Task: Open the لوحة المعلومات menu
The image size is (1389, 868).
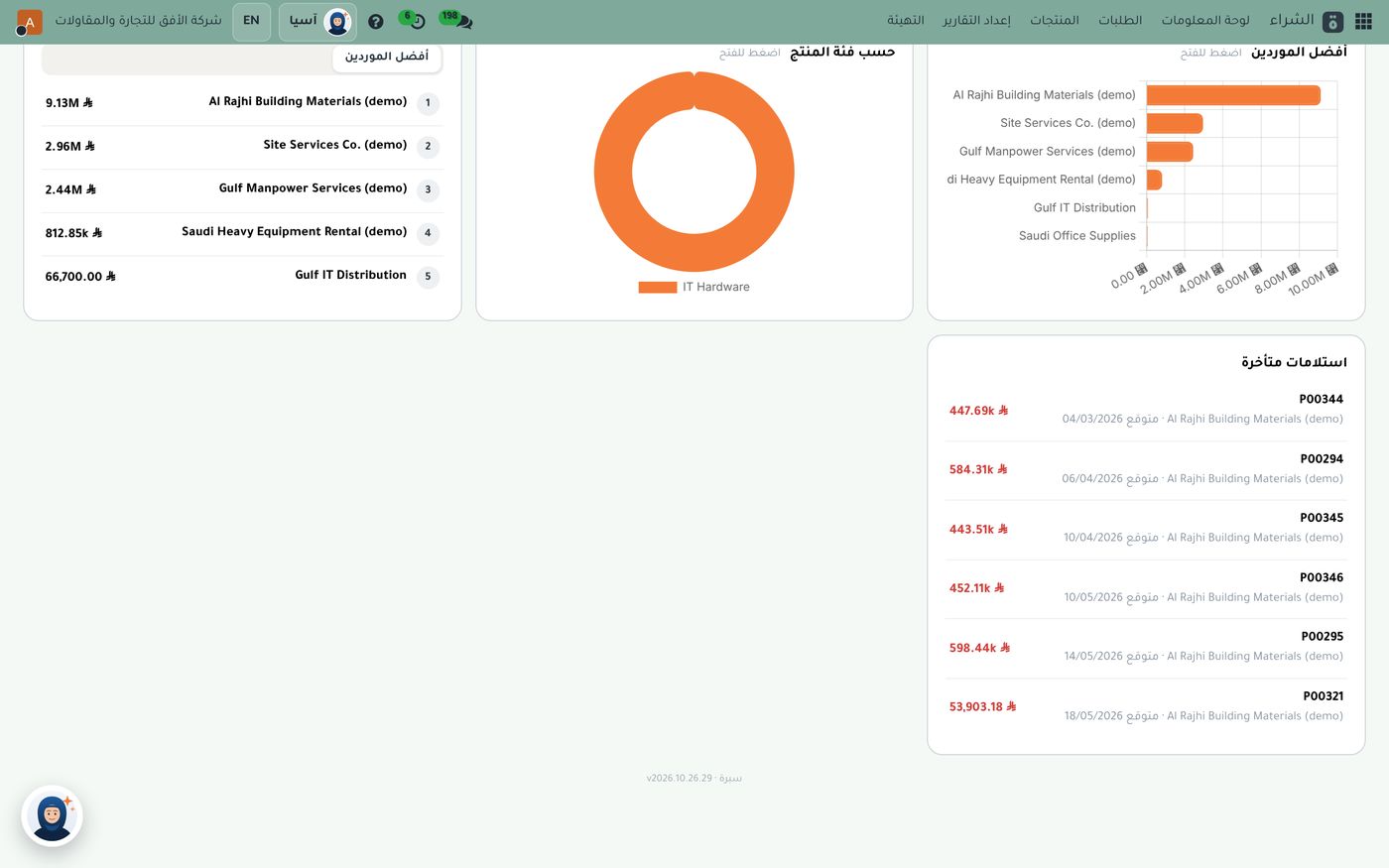Action: coord(1205,21)
